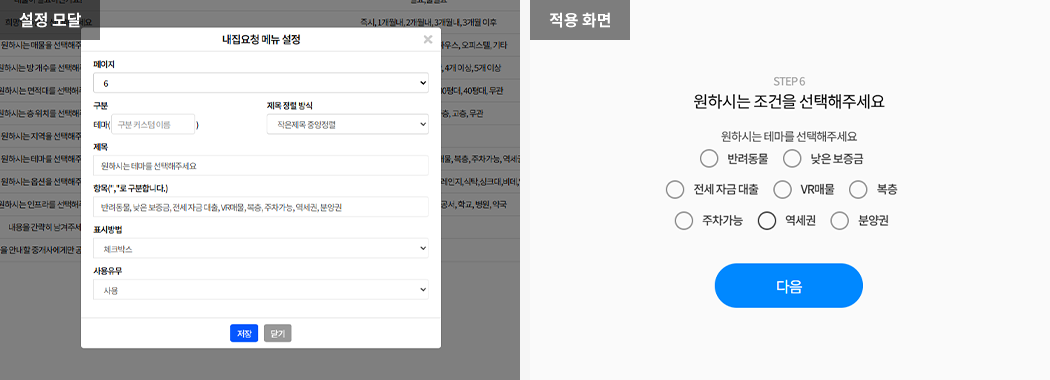The height and width of the screenshot is (380, 1050).
Task: Check the 주차가능 option circle
Action: (x=684, y=220)
